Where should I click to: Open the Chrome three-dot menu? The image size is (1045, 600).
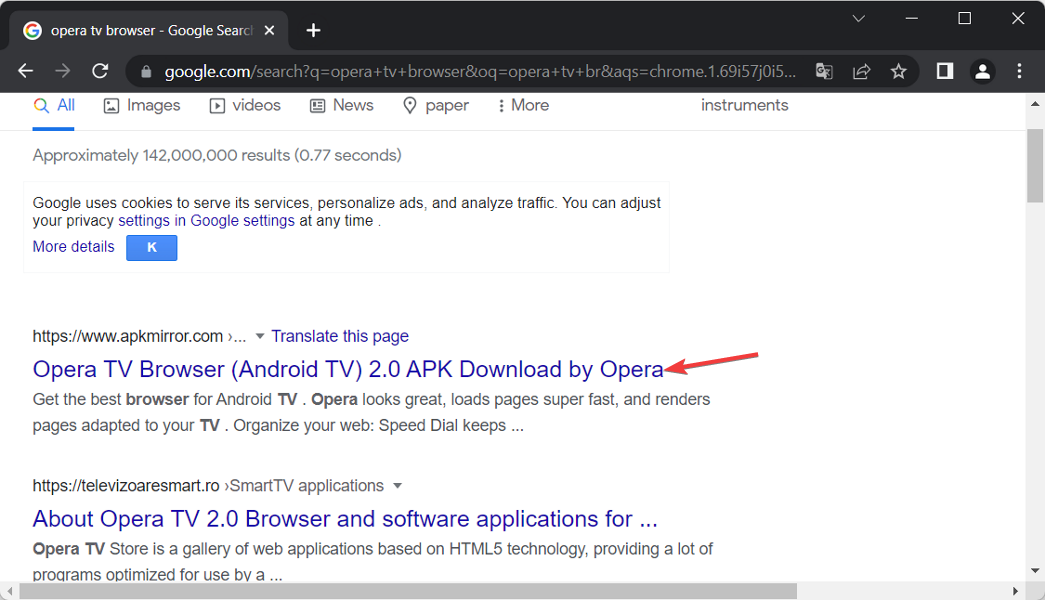(1019, 71)
